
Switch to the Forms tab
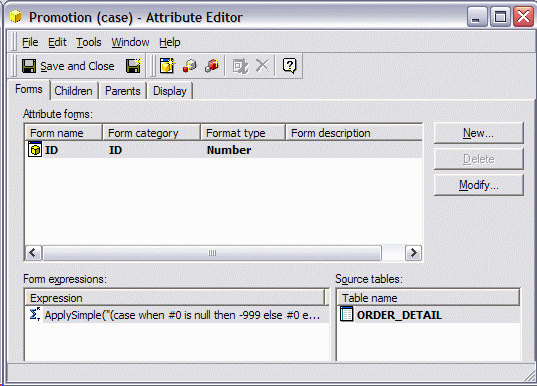click(29, 89)
